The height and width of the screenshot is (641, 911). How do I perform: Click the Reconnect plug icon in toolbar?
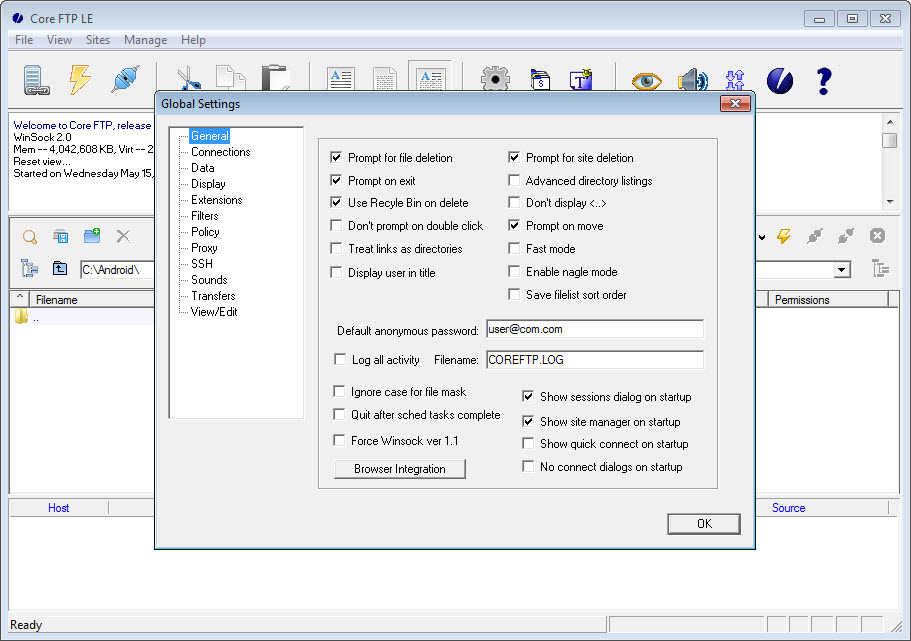click(x=125, y=80)
